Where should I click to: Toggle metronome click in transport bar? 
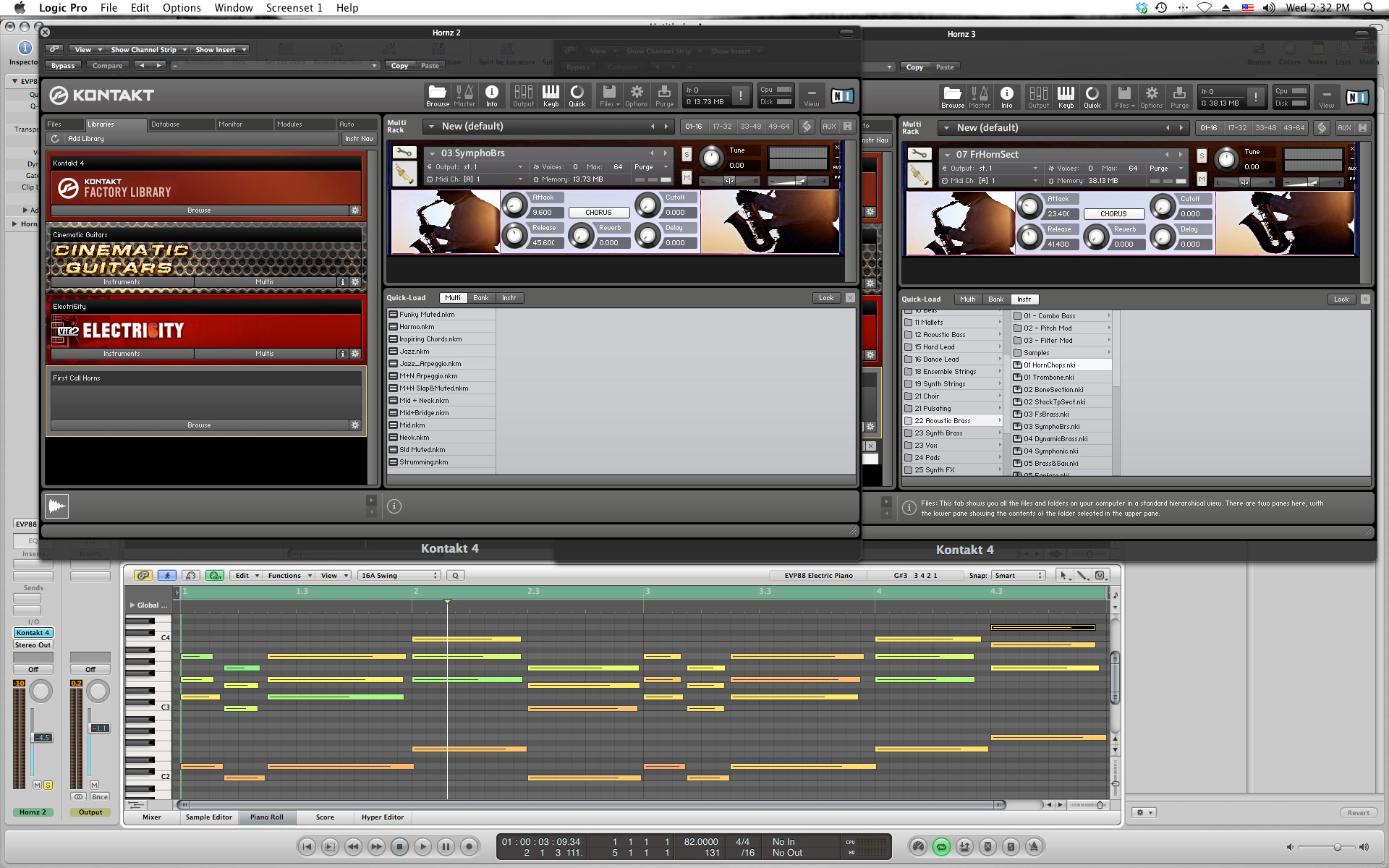(x=1034, y=846)
